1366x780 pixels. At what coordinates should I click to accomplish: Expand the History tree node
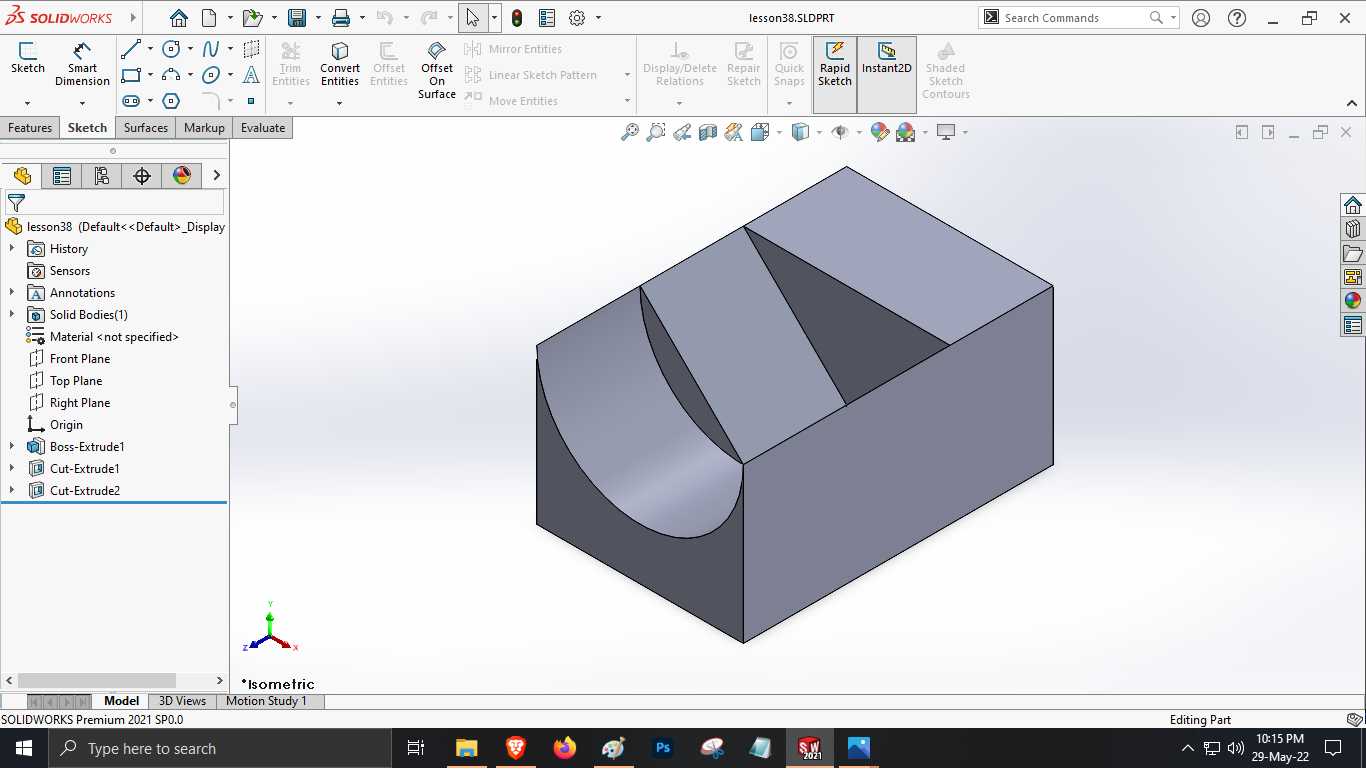[12, 249]
